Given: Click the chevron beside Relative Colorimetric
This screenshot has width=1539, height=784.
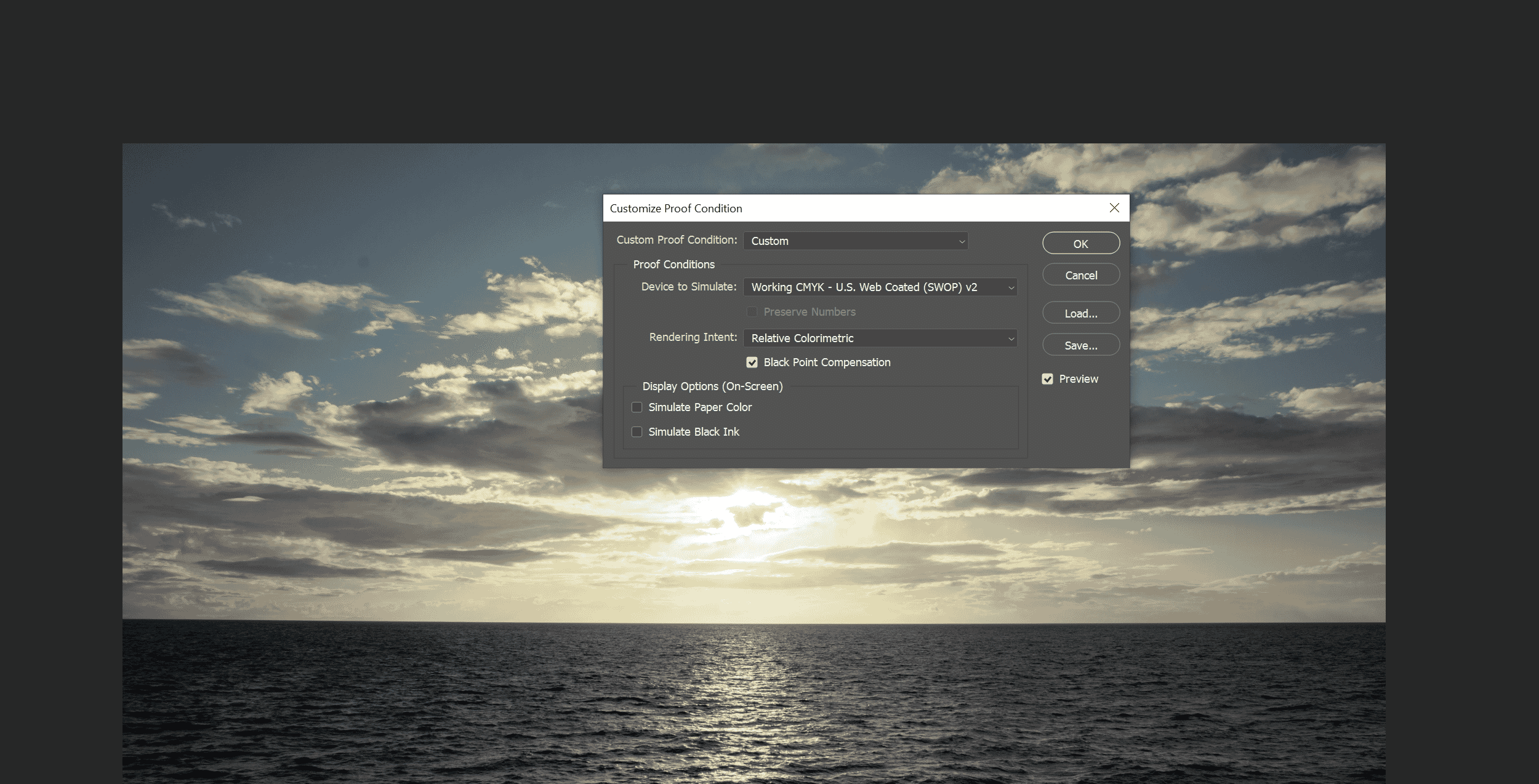Looking at the screenshot, I should [1010, 338].
